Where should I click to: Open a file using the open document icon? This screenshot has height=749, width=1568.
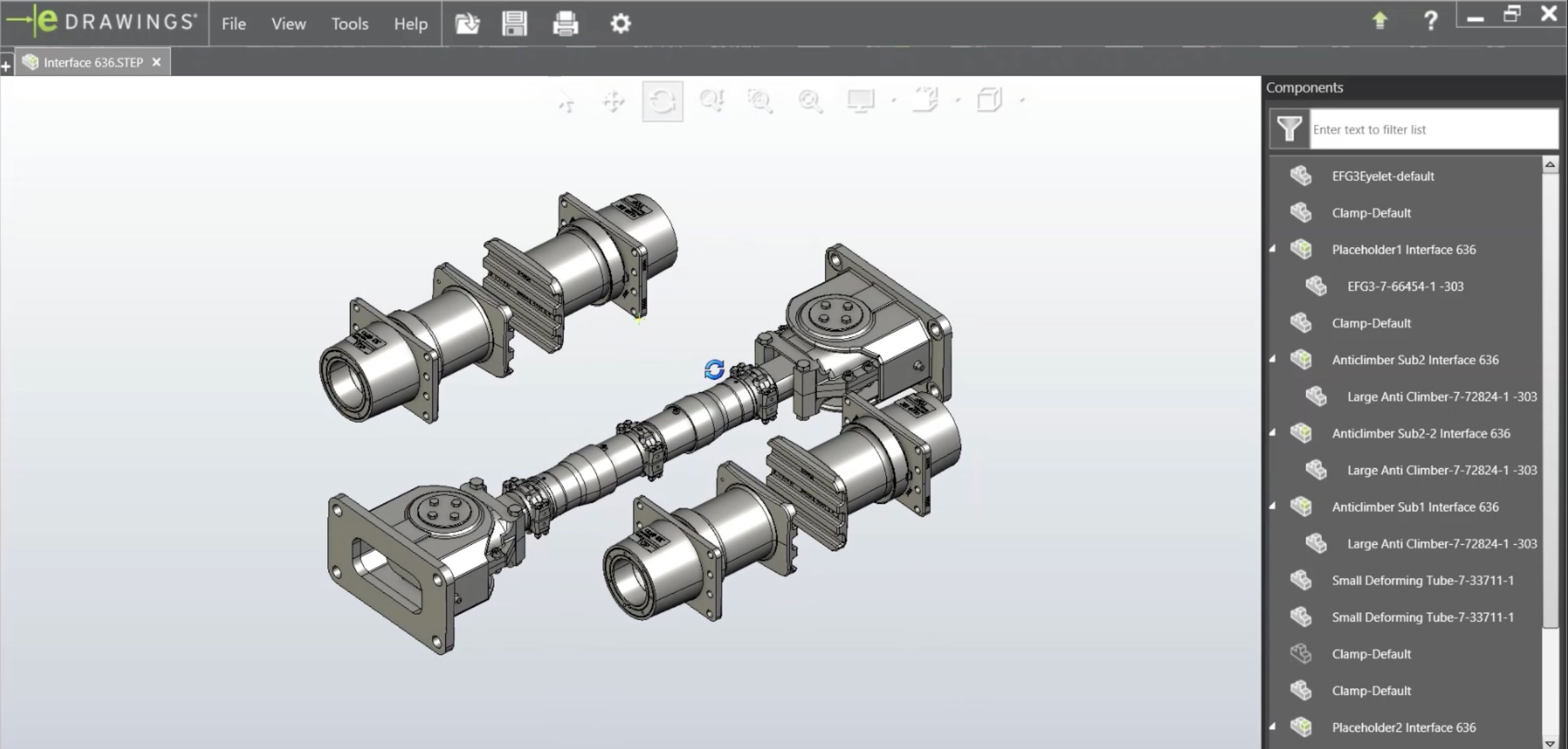467,23
